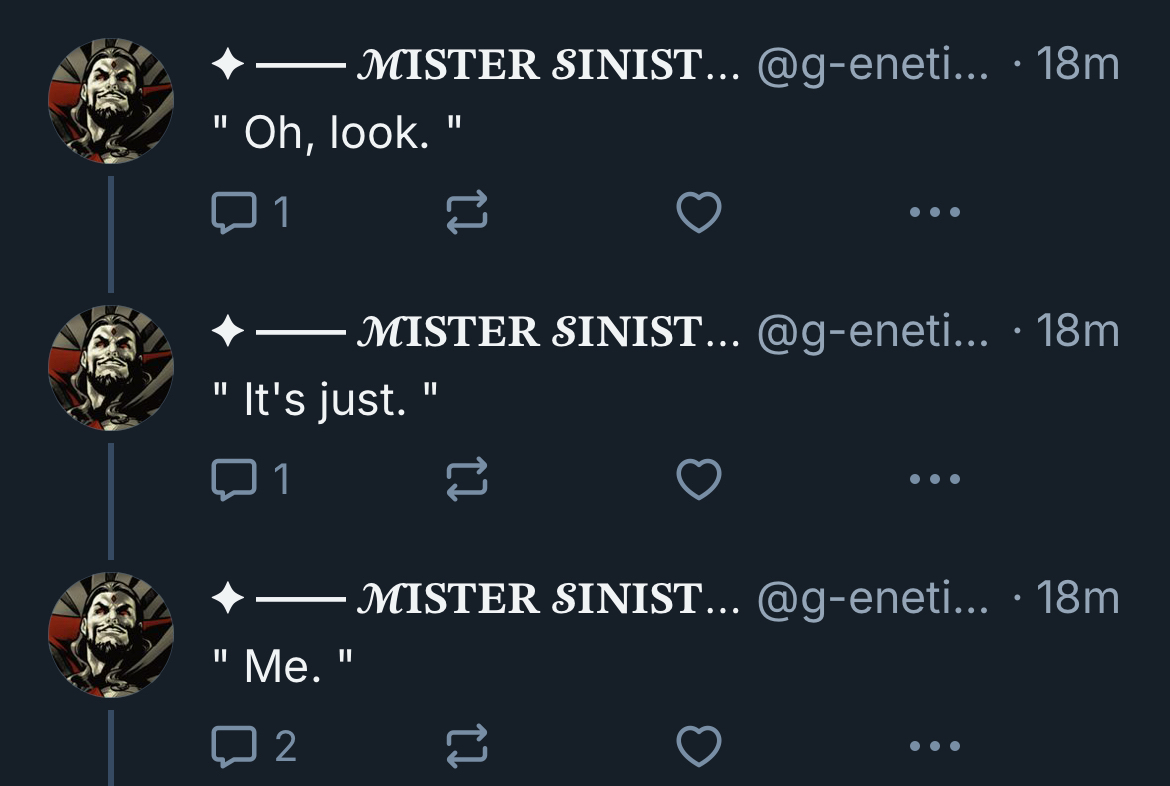The height and width of the screenshot is (786, 1170).
Task: Open avatar of the "Oh, look." post
Action: click(110, 101)
